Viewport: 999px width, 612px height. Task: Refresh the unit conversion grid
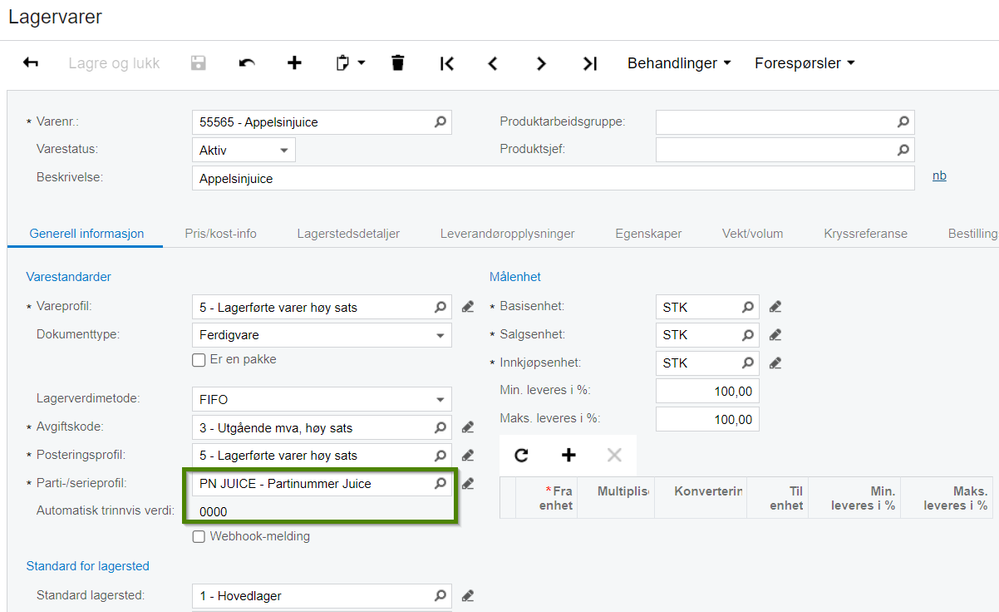521,455
